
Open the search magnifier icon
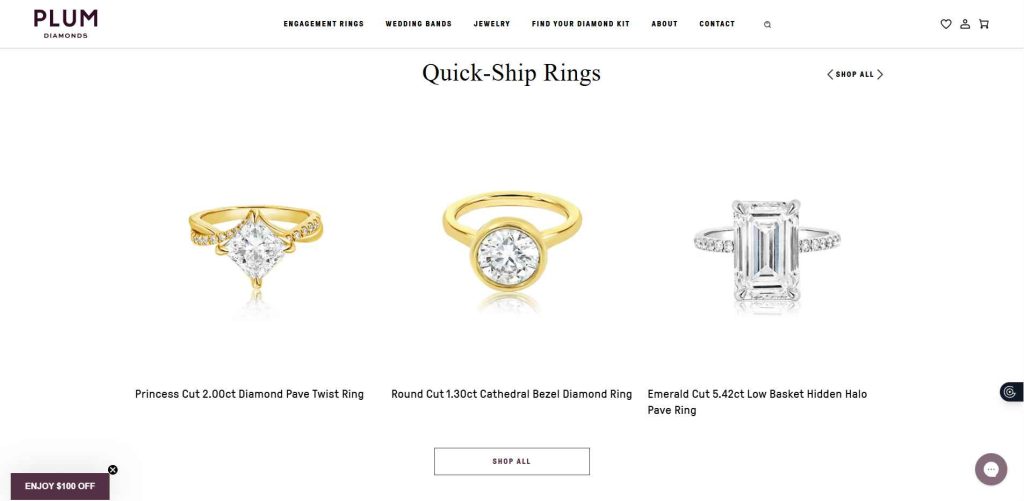click(x=767, y=25)
